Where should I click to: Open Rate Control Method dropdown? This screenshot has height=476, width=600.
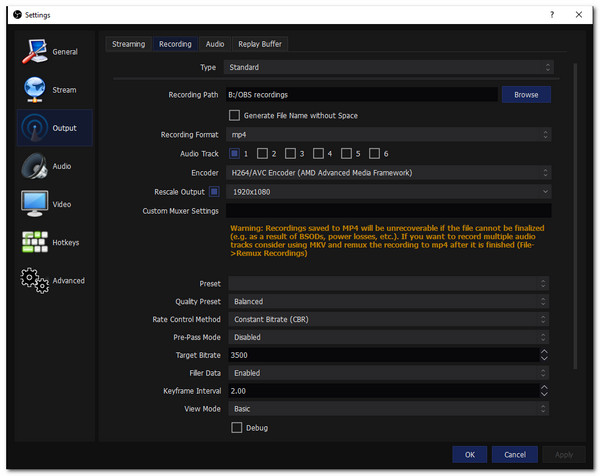pos(388,319)
